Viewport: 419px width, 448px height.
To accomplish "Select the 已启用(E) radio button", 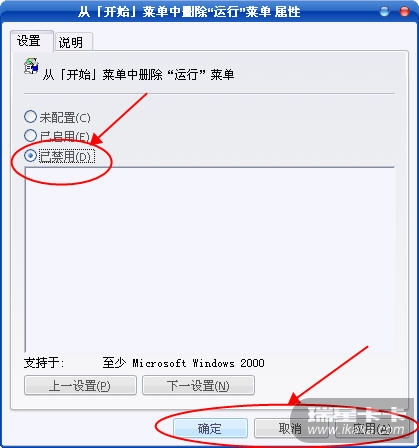I will [x=30, y=136].
